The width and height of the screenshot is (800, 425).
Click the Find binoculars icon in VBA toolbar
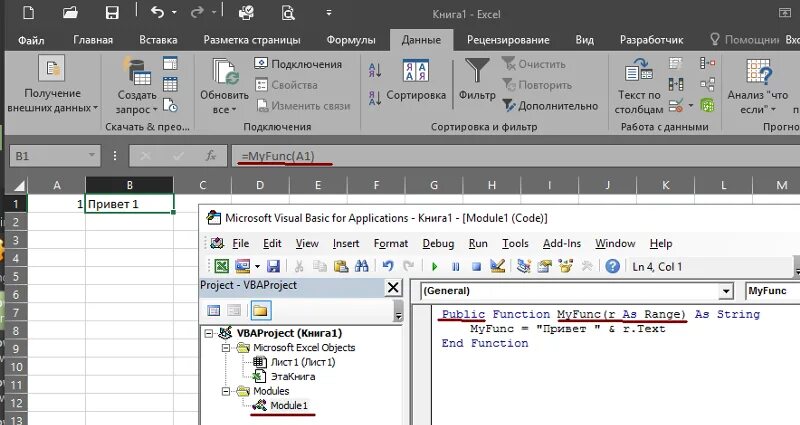[x=362, y=266]
